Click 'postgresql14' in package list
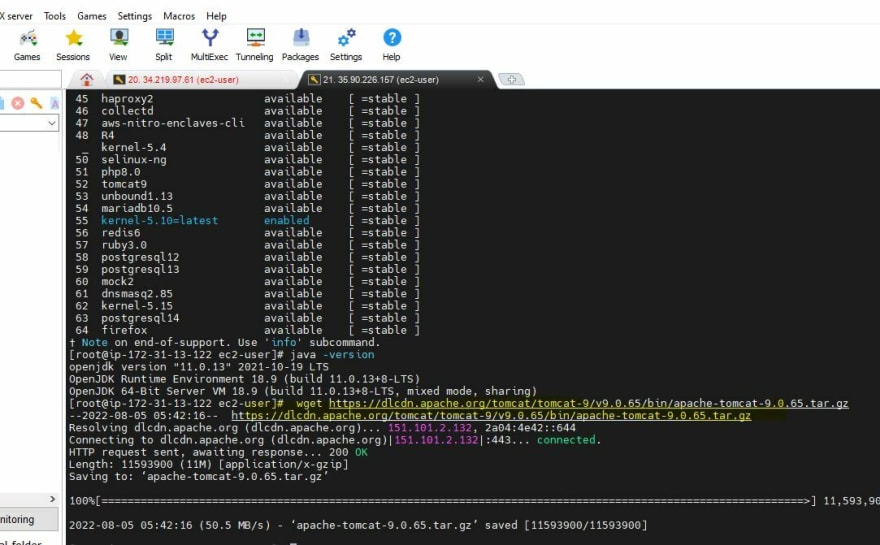Viewport: 880px width, 545px height. [140, 318]
